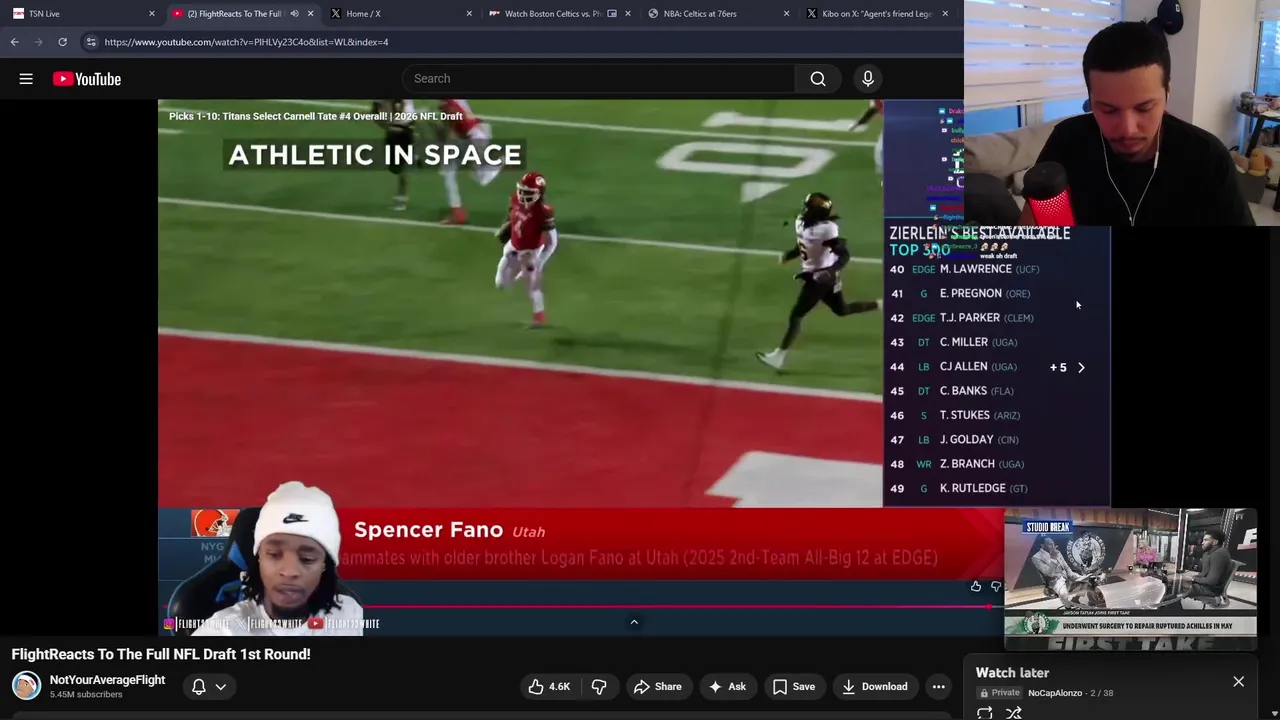Screen dimensions: 1280x720
Task: Open the NotYourAverageFlight channel name link
Action: [x=107, y=680]
